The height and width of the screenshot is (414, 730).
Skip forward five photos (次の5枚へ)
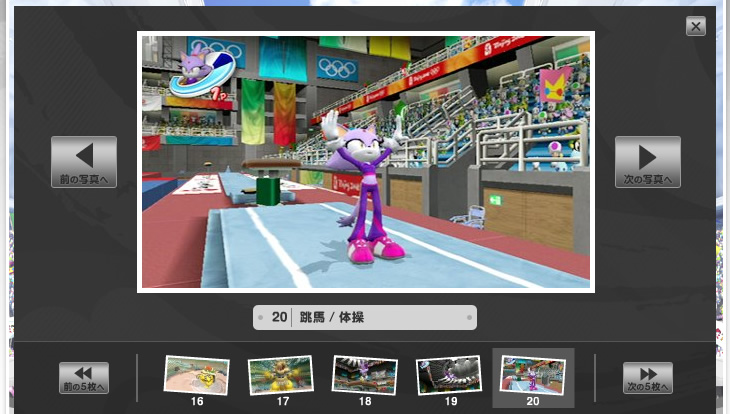pyautogui.click(x=647, y=378)
